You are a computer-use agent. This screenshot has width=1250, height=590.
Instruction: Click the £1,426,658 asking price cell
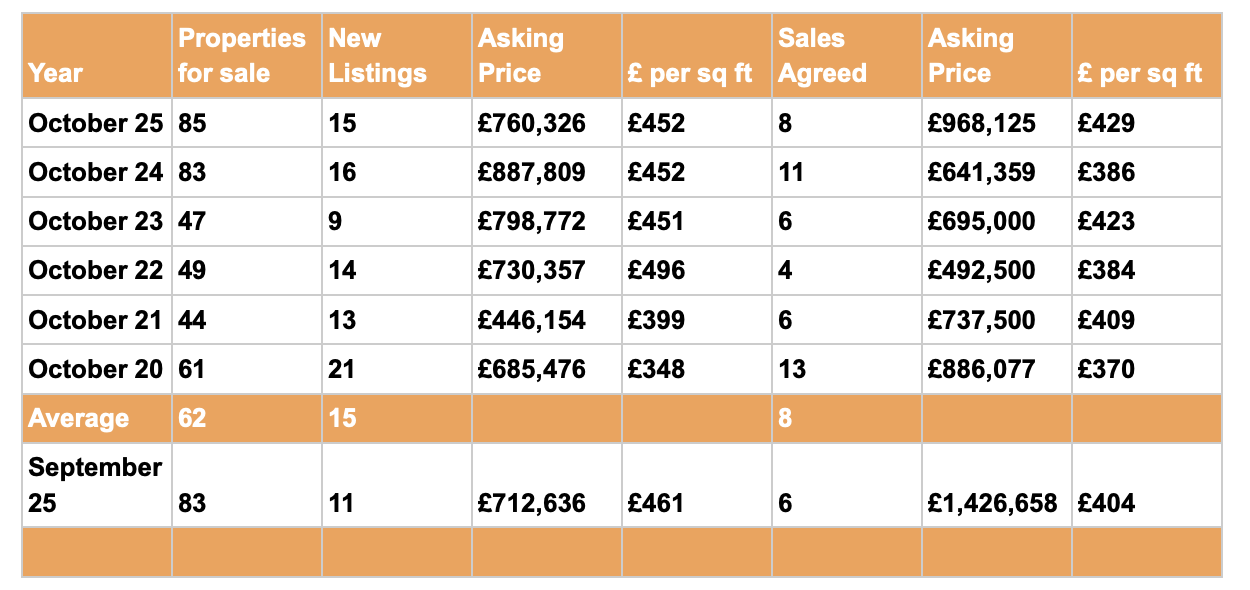click(x=992, y=502)
